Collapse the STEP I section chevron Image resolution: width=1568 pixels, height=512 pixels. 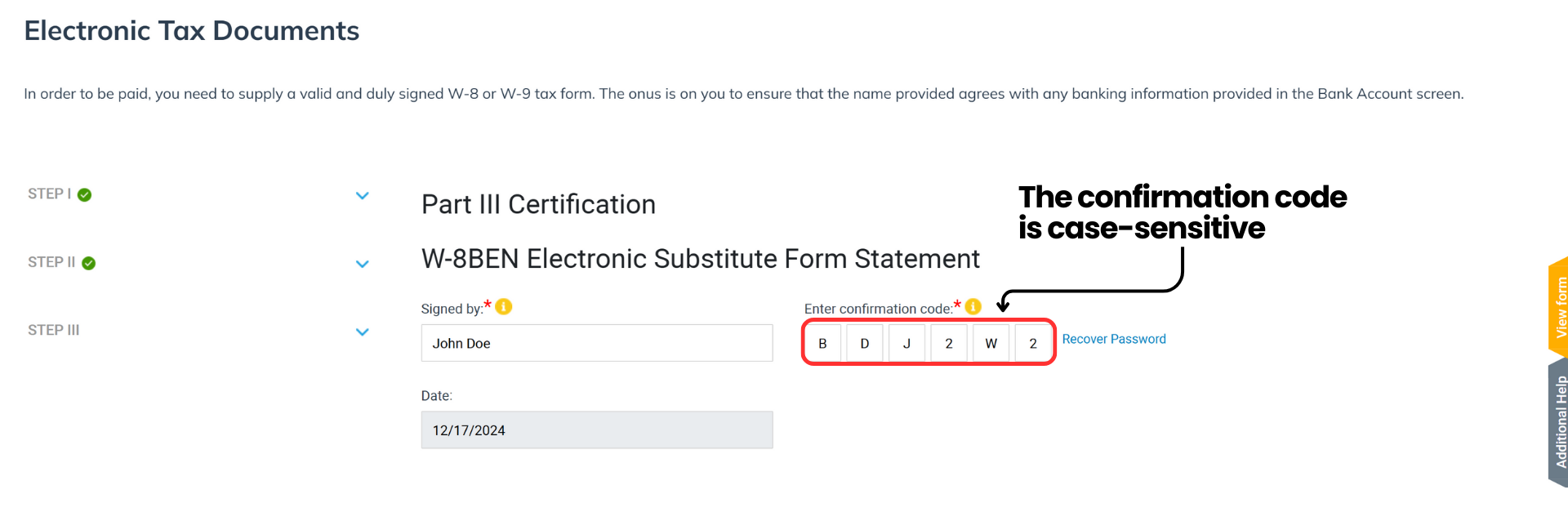point(363,195)
